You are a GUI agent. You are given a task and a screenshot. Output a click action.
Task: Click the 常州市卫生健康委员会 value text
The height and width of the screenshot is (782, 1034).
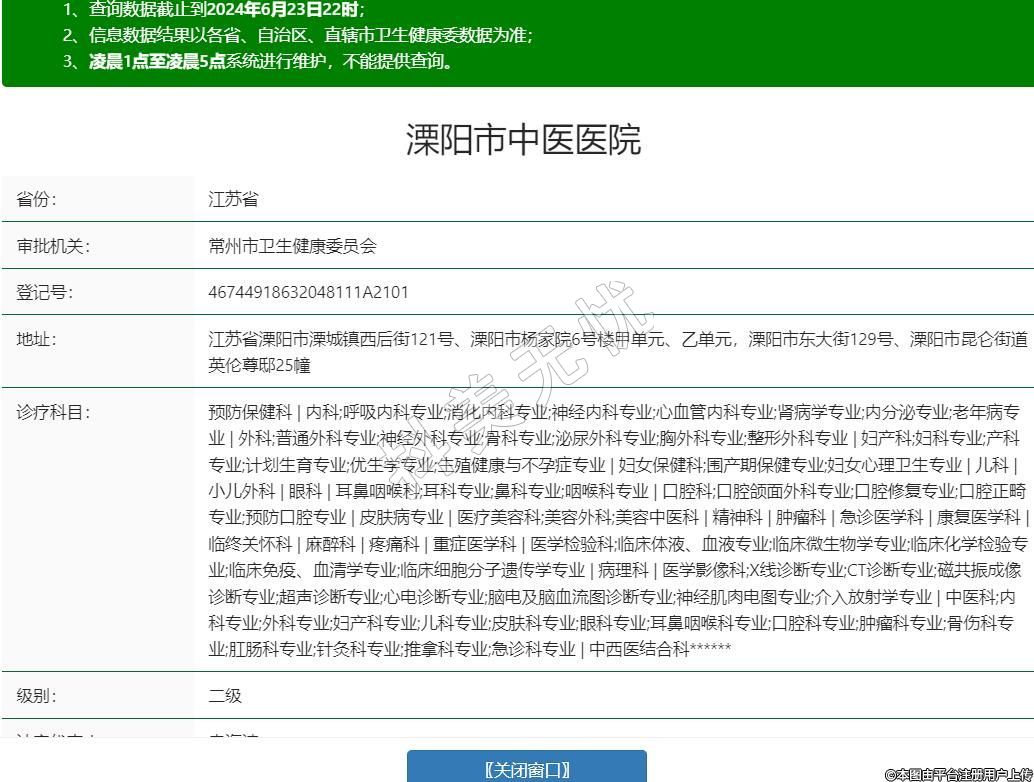click(x=292, y=246)
